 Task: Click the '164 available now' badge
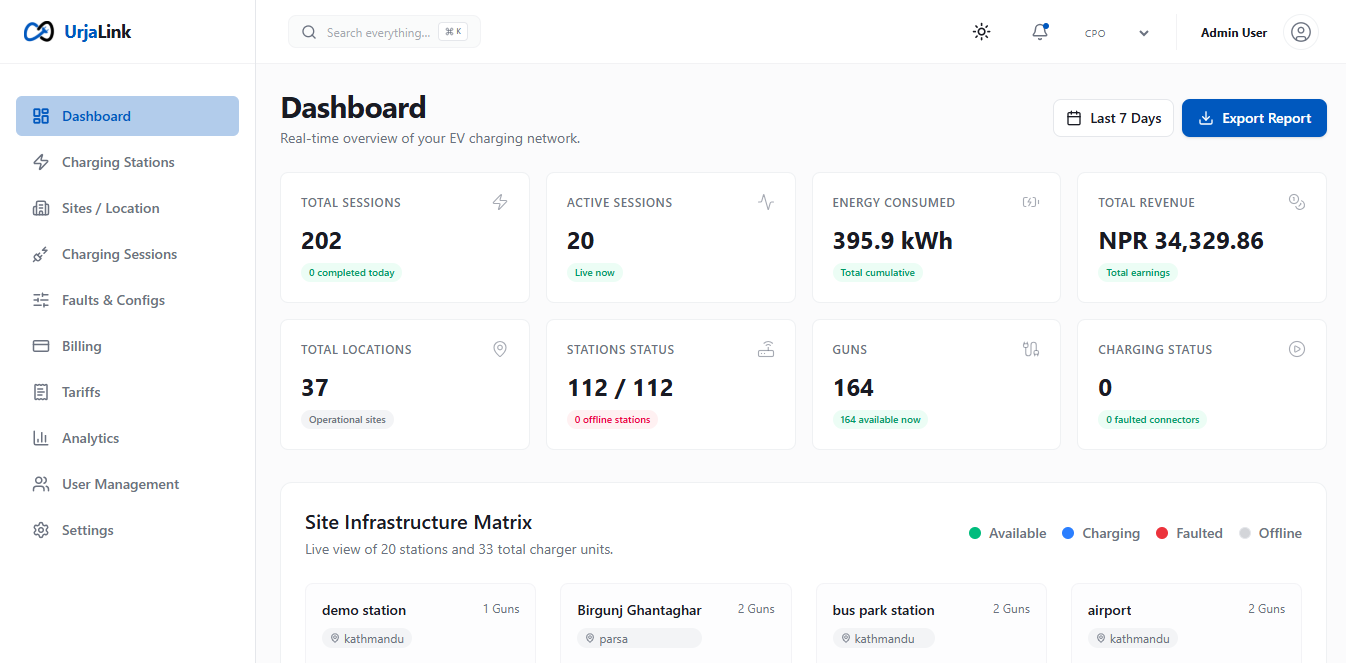[x=880, y=420]
